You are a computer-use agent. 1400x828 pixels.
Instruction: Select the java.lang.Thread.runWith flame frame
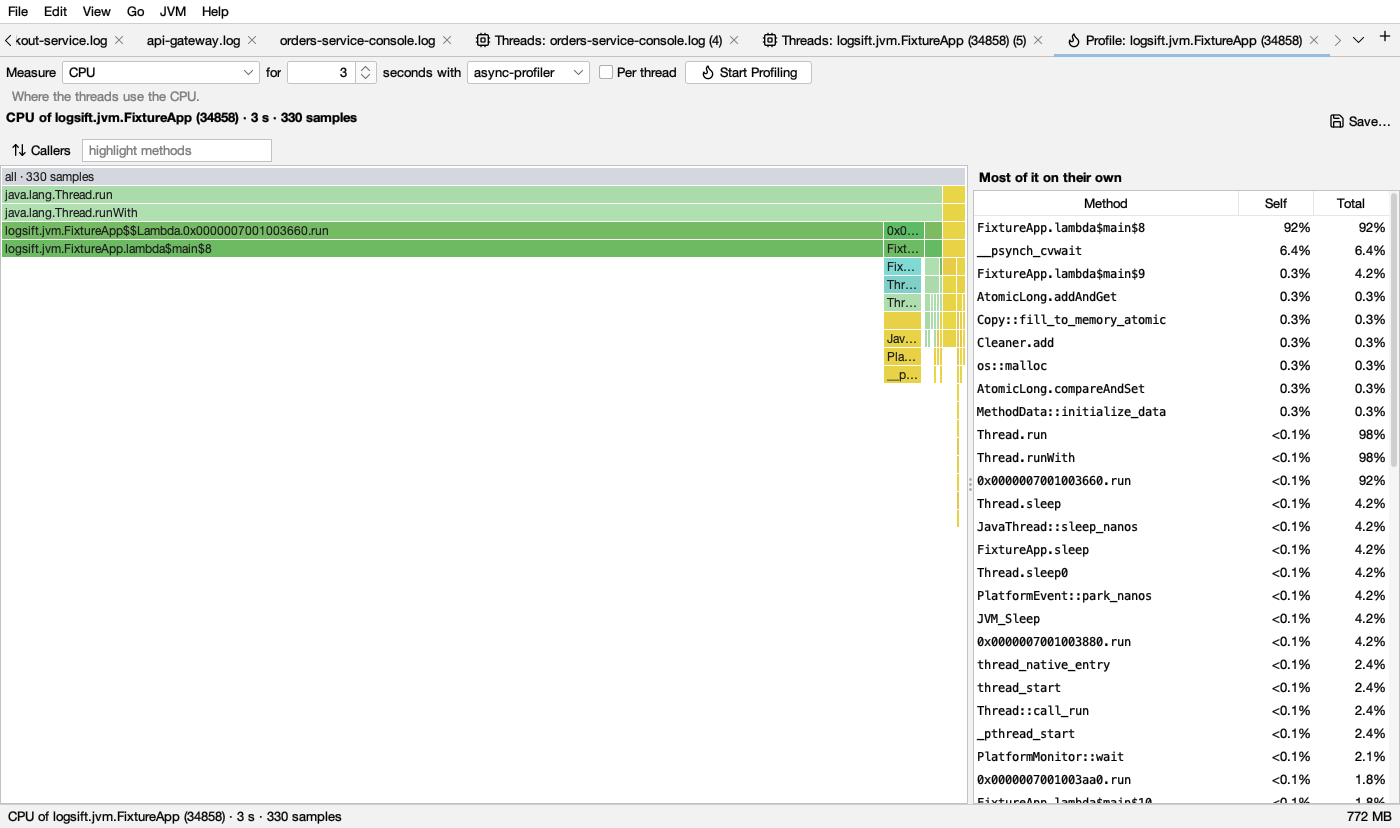472,213
